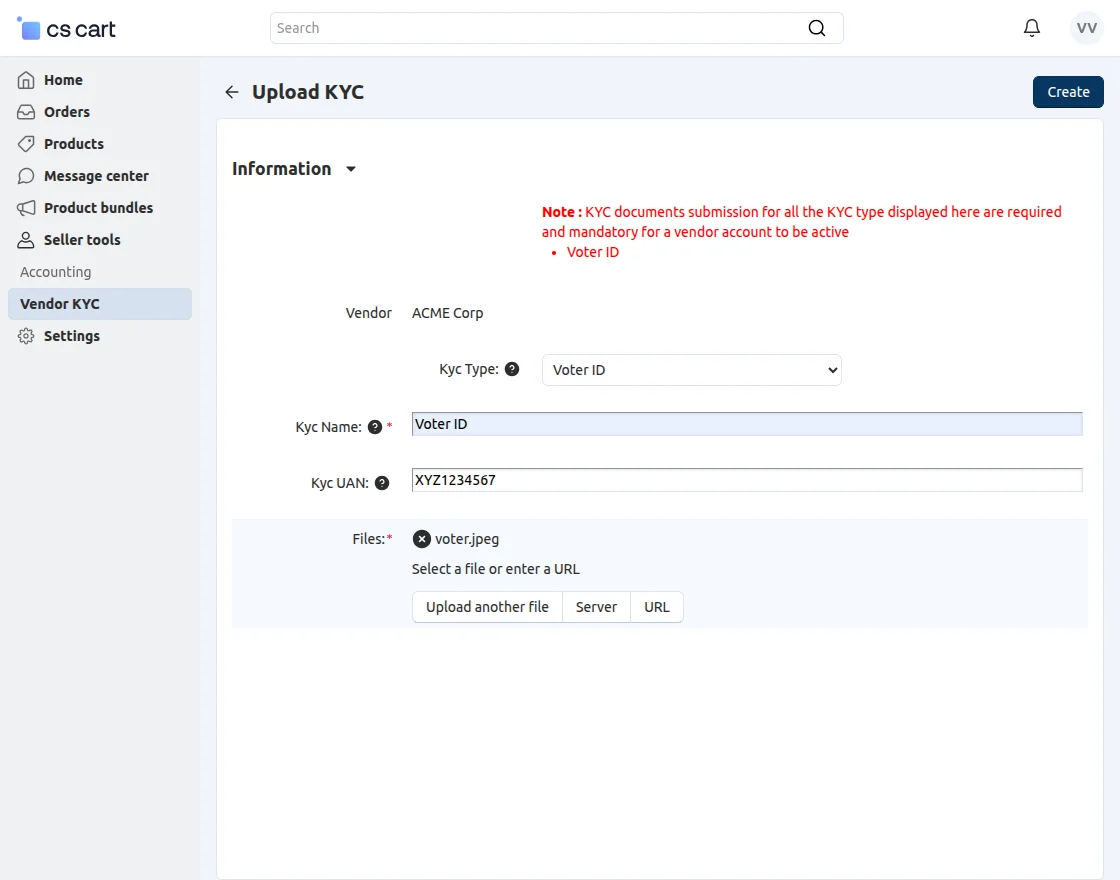This screenshot has height=880, width=1120.
Task: Choose URL as file upload method
Action: (656, 606)
